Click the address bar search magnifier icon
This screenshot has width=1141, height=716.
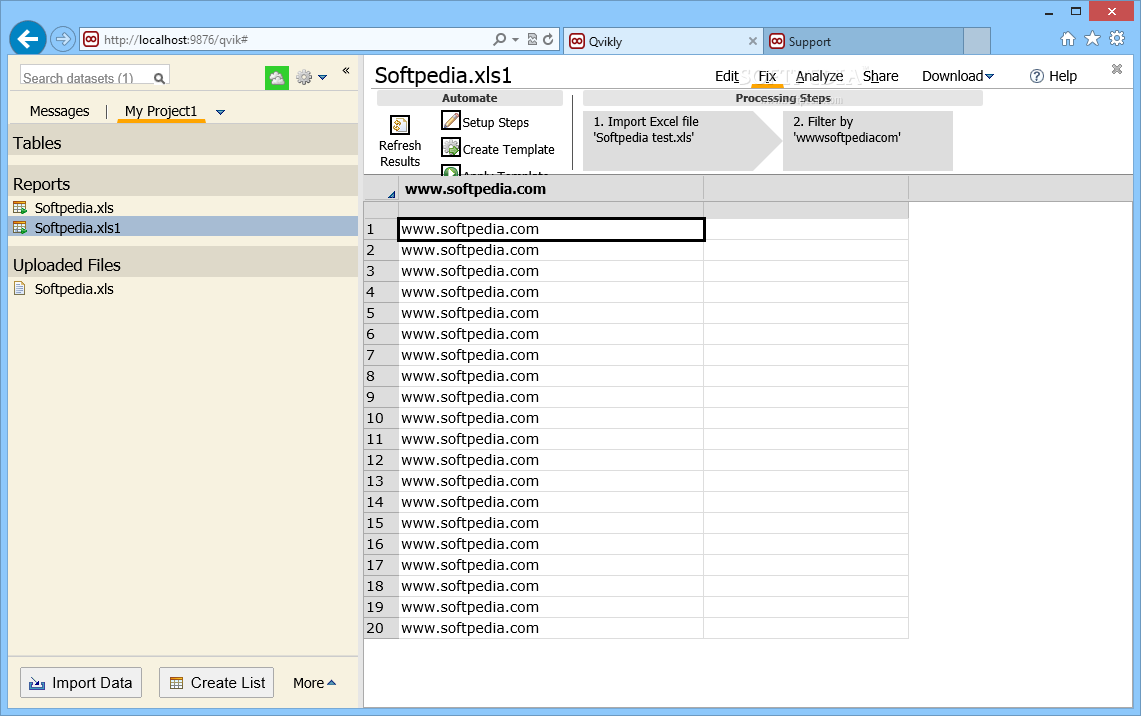pos(499,39)
